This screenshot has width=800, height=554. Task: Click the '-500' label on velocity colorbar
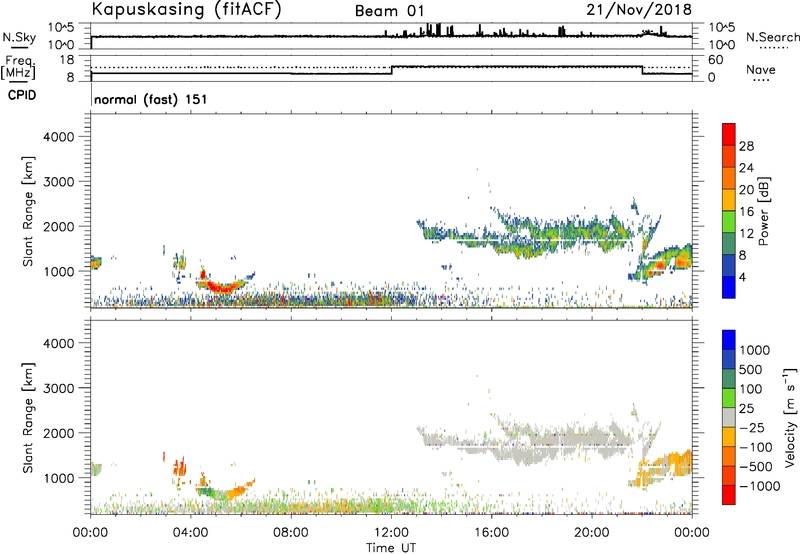point(756,467)
